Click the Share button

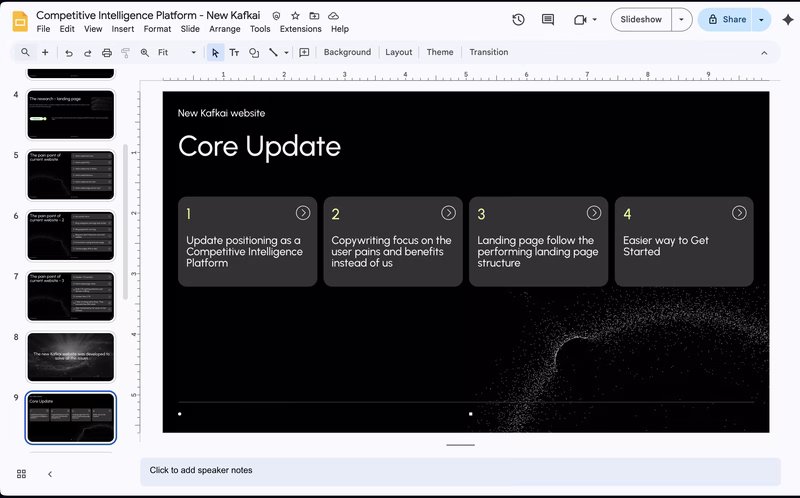click(x=727, y=19)
